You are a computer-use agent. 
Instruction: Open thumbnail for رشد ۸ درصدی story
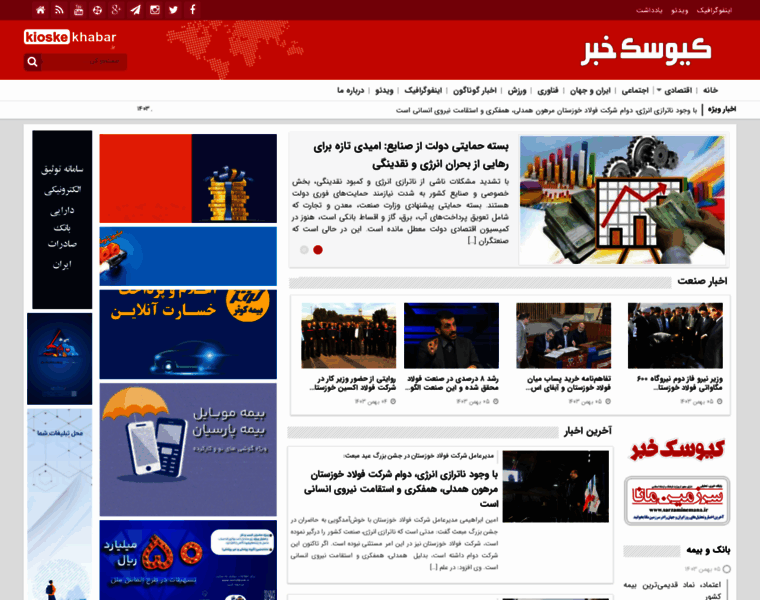[451, 336]
